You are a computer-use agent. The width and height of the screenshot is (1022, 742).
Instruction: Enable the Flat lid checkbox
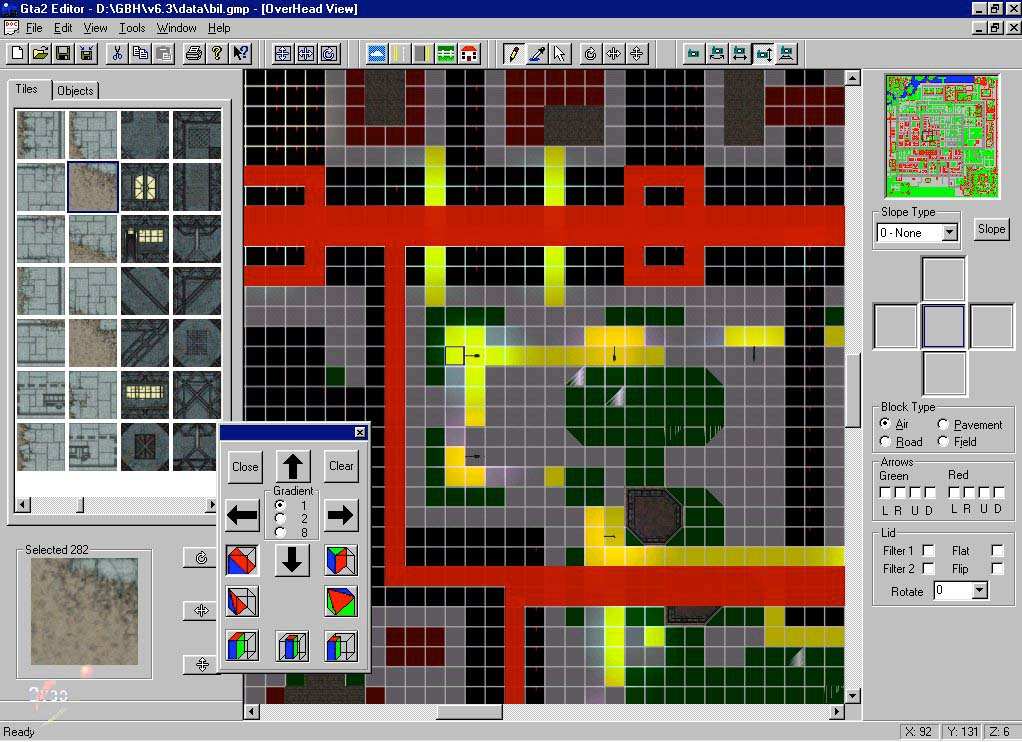(997, 551)
